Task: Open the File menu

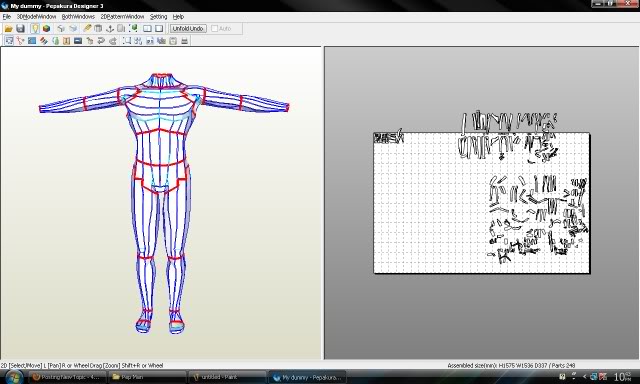Action: [7, 17]
